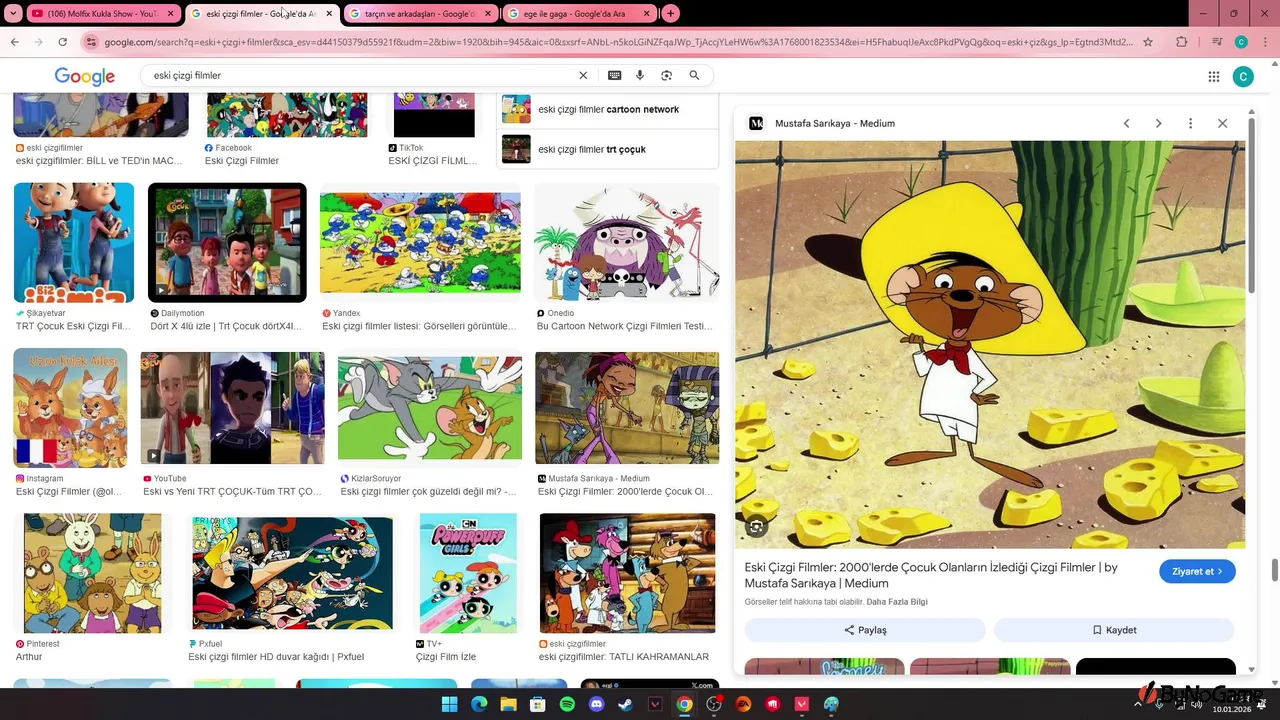Open the preview title link about Eski Çizgi Filmler
The height and width of the screenshot is (720, 1280).
click(931, 575)
